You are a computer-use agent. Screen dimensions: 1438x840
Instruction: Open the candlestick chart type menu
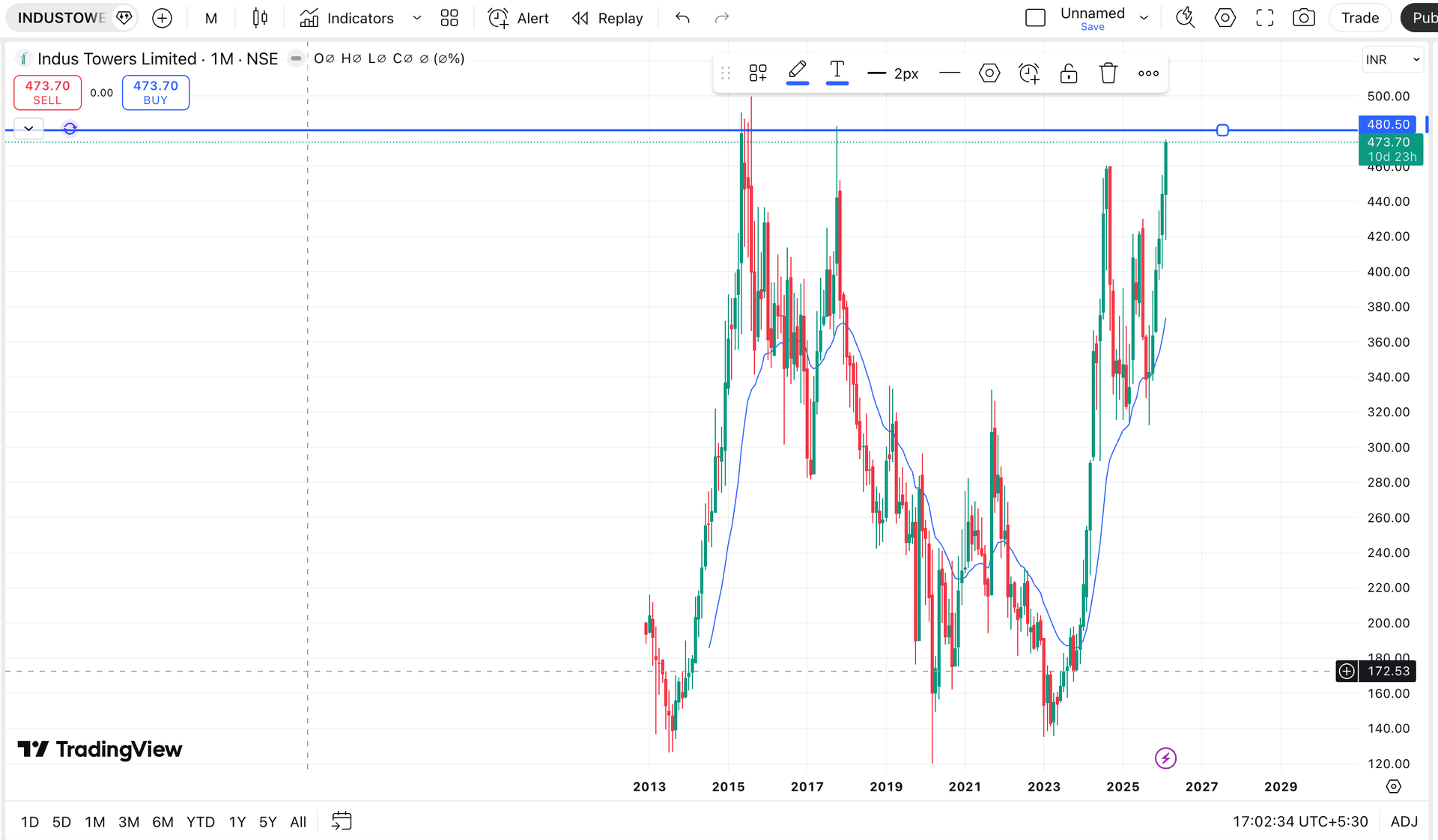tap(260, 18)
